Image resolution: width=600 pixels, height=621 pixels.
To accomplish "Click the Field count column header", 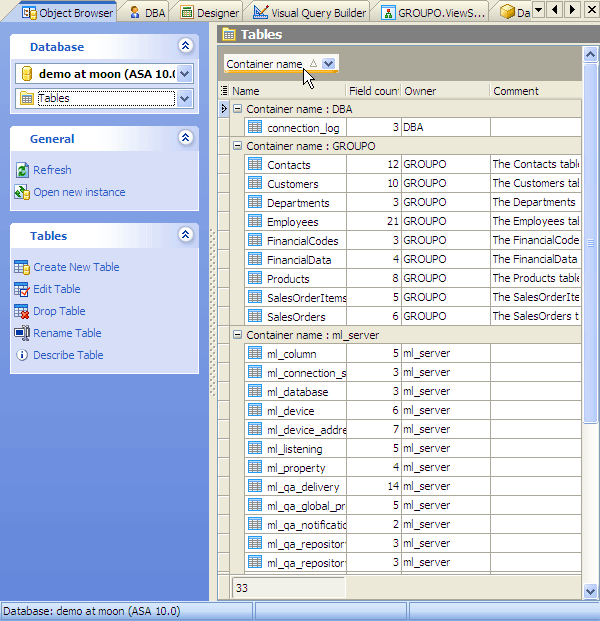I will pos(374,91).
